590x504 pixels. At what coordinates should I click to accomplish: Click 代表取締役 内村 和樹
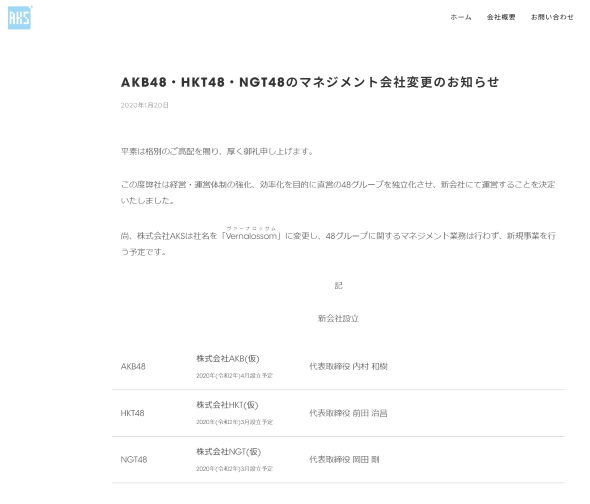tap(348, 367)
